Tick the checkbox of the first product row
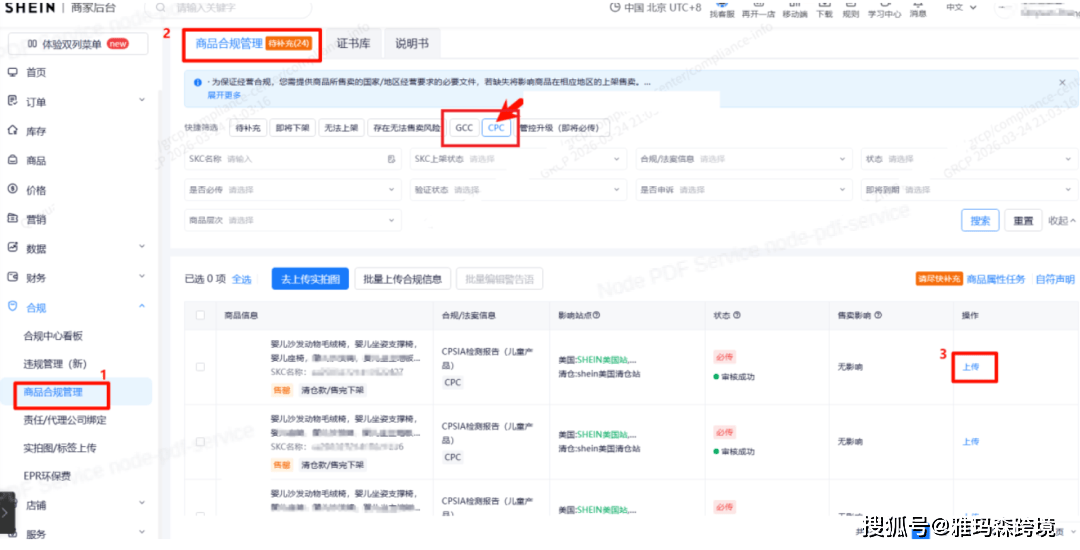Image resolution: width=1080 pixels, height=550 pixels. pos(200,367)
